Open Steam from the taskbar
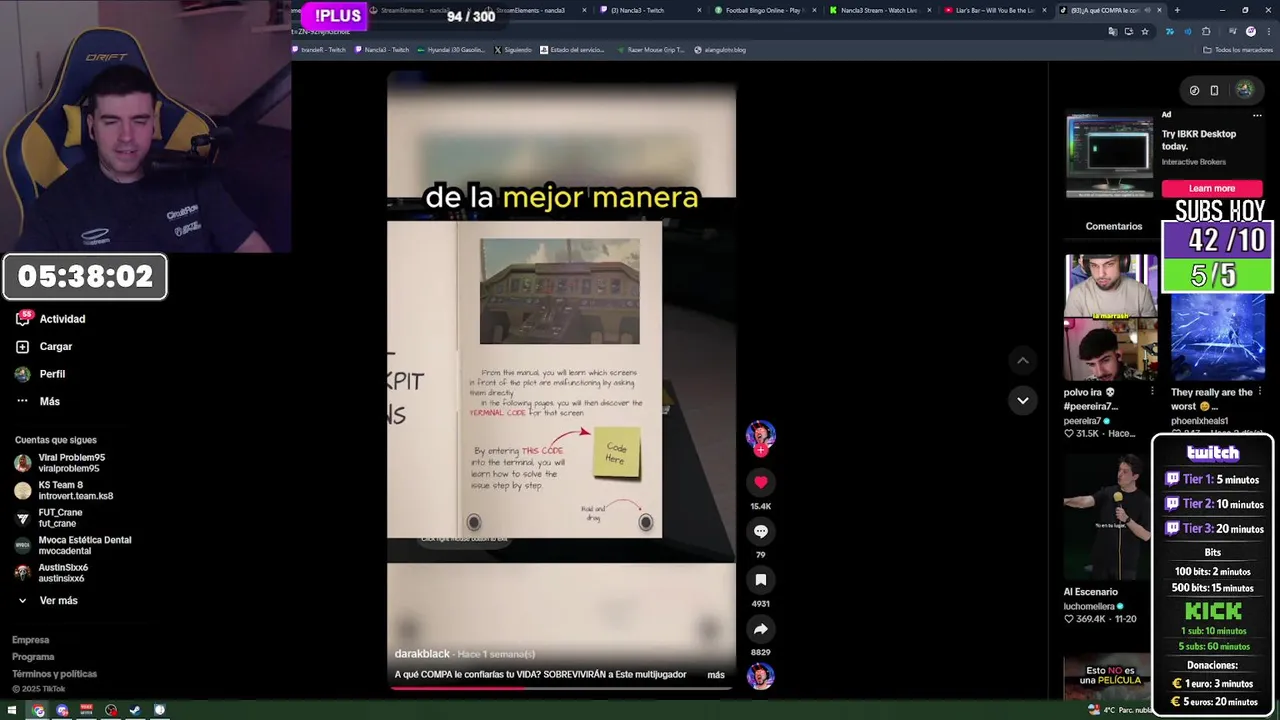The height and width of the screenshot is (720, 1280). point(135,710)
